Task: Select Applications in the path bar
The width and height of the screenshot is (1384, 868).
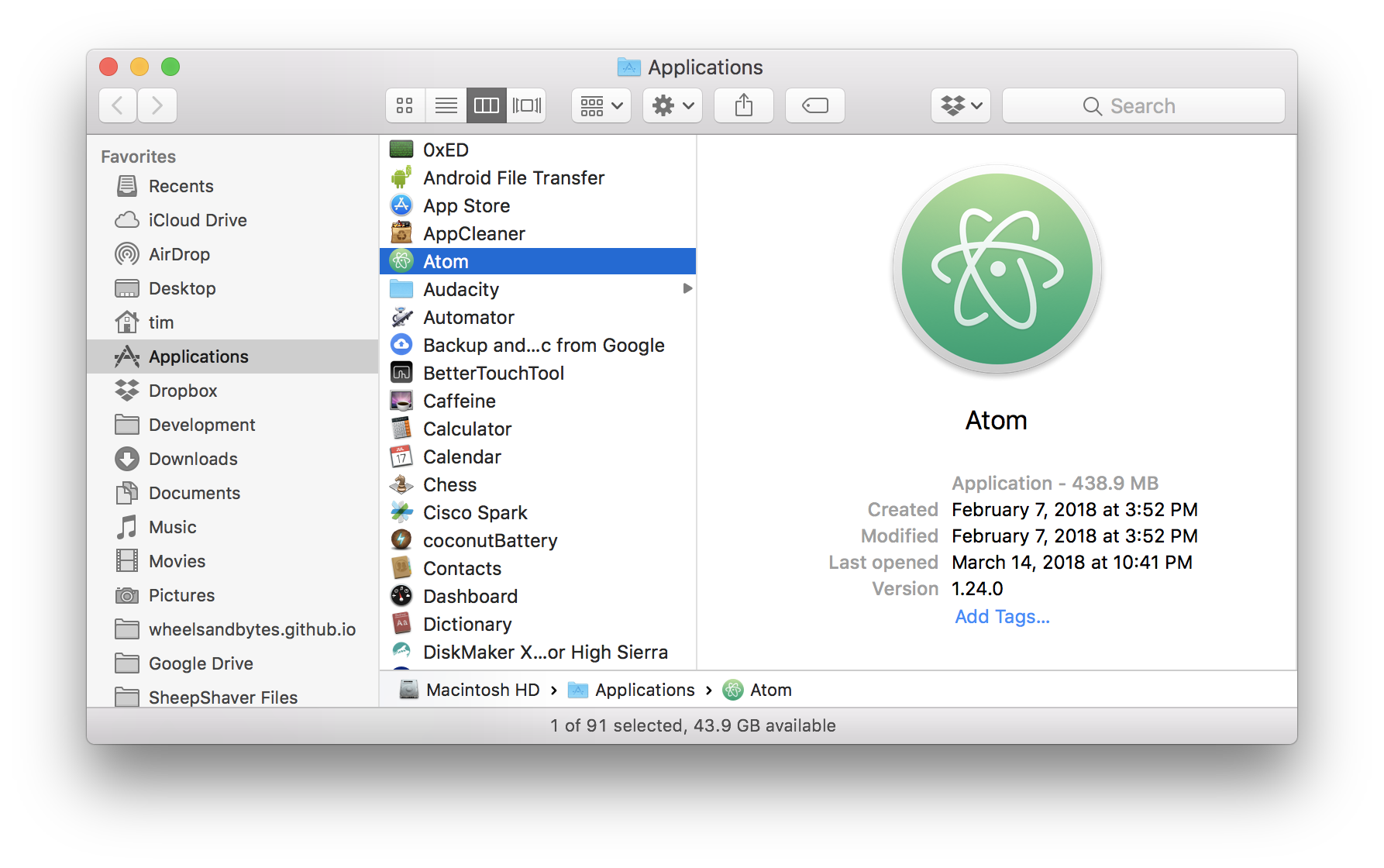Action: click(645, 690)
